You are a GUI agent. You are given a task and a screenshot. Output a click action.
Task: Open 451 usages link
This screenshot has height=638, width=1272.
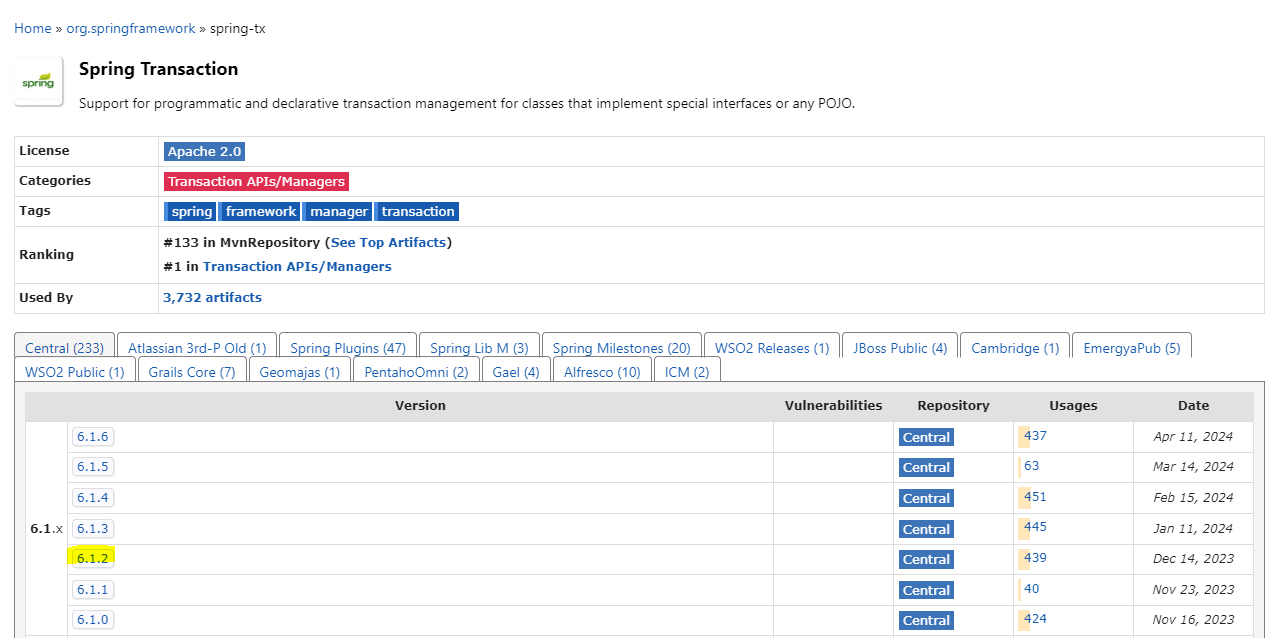(1035, 497)
